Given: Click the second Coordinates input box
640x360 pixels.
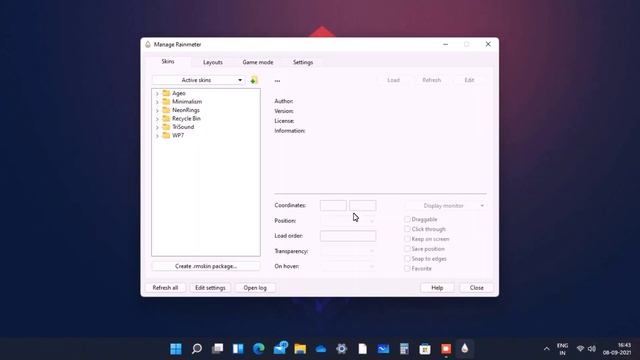Looking at the screenshot, I should pos(362,205).
